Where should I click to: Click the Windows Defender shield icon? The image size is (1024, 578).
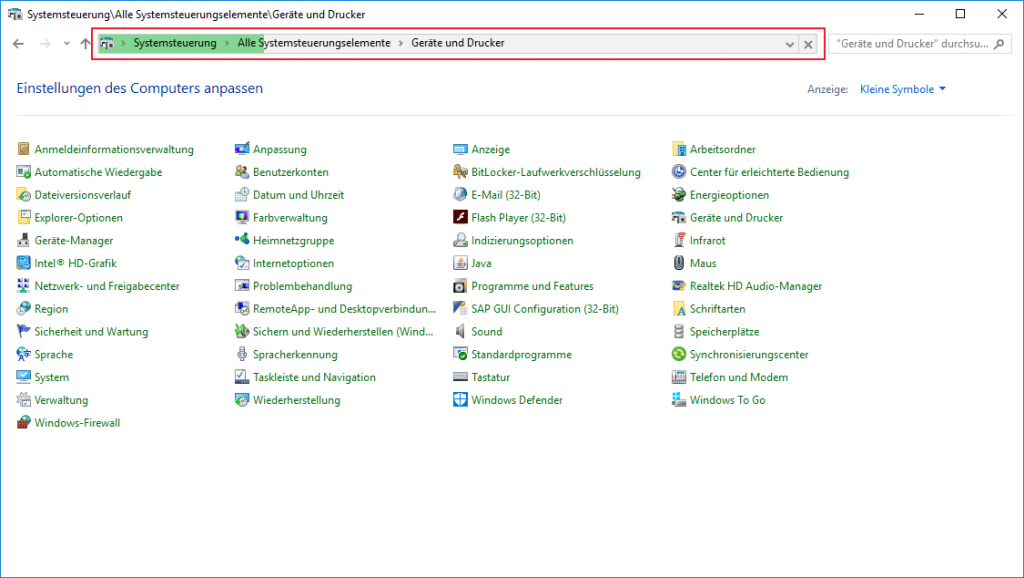coord(460,400)
